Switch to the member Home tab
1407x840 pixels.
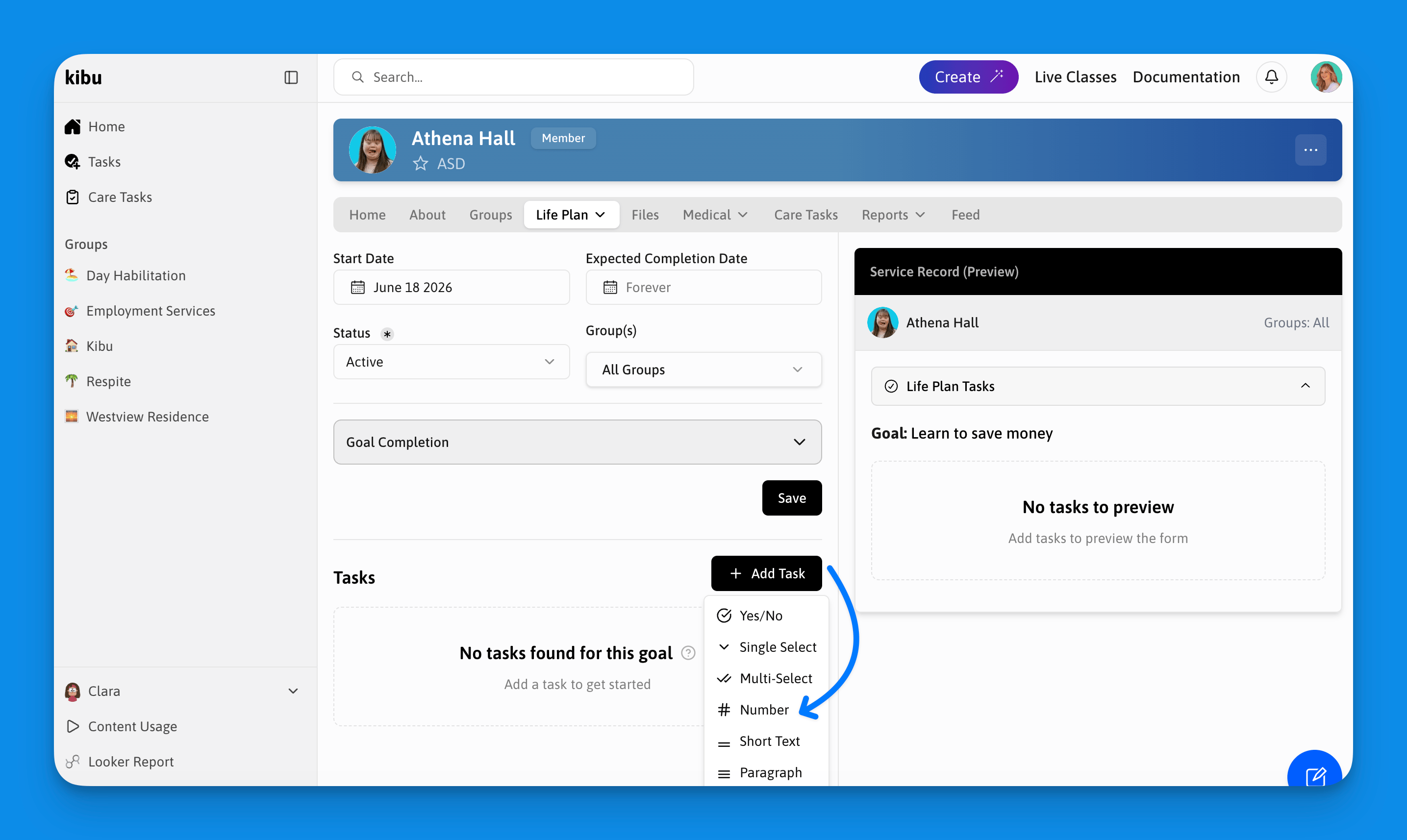click(x=368, y=215)
